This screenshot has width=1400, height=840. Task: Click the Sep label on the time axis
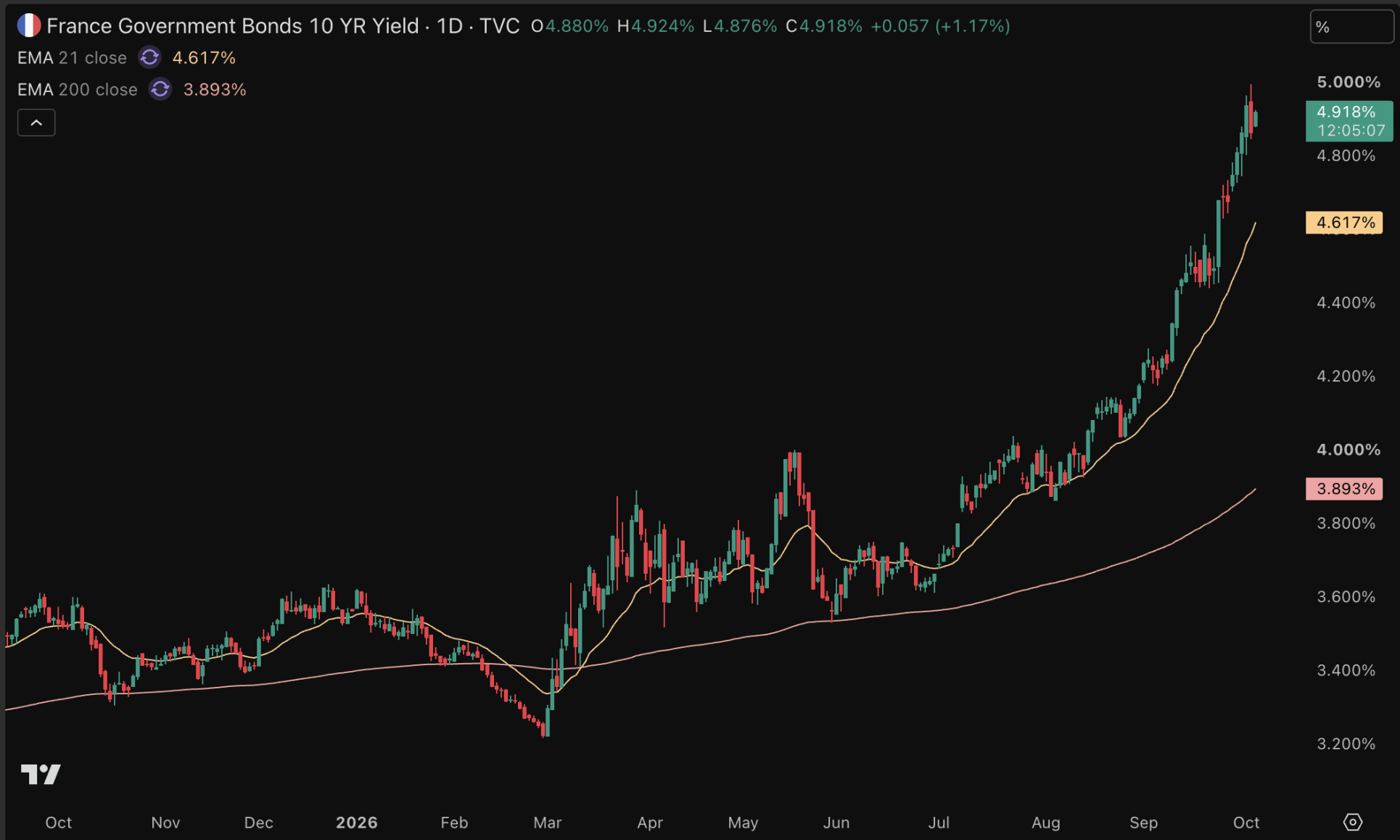(x=1143, y=823)
